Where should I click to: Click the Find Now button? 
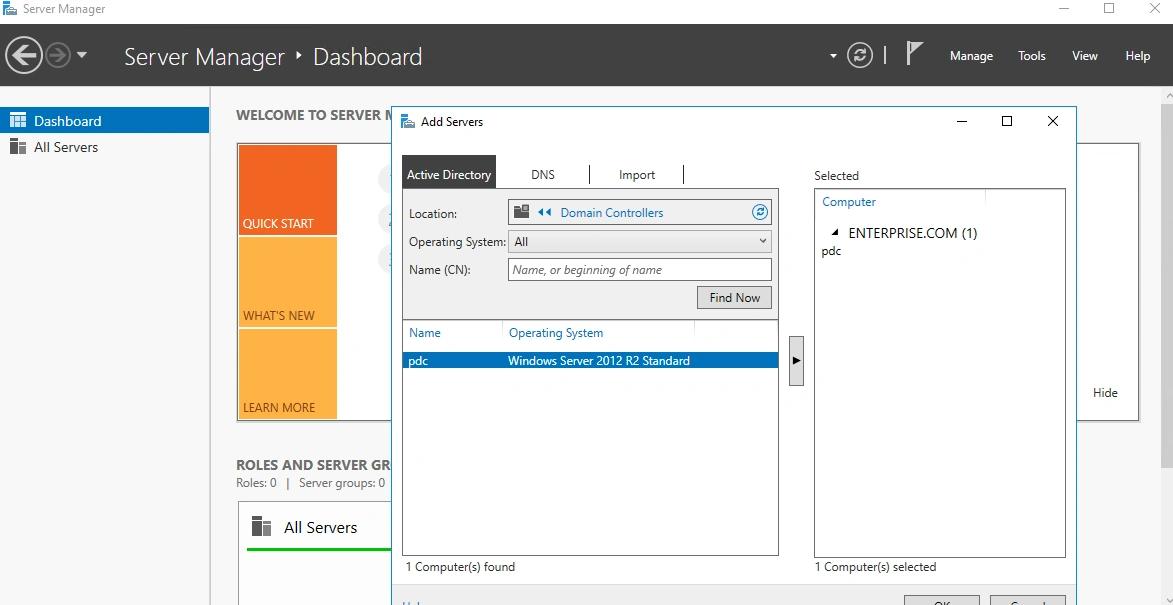click(x=735, y=298)
